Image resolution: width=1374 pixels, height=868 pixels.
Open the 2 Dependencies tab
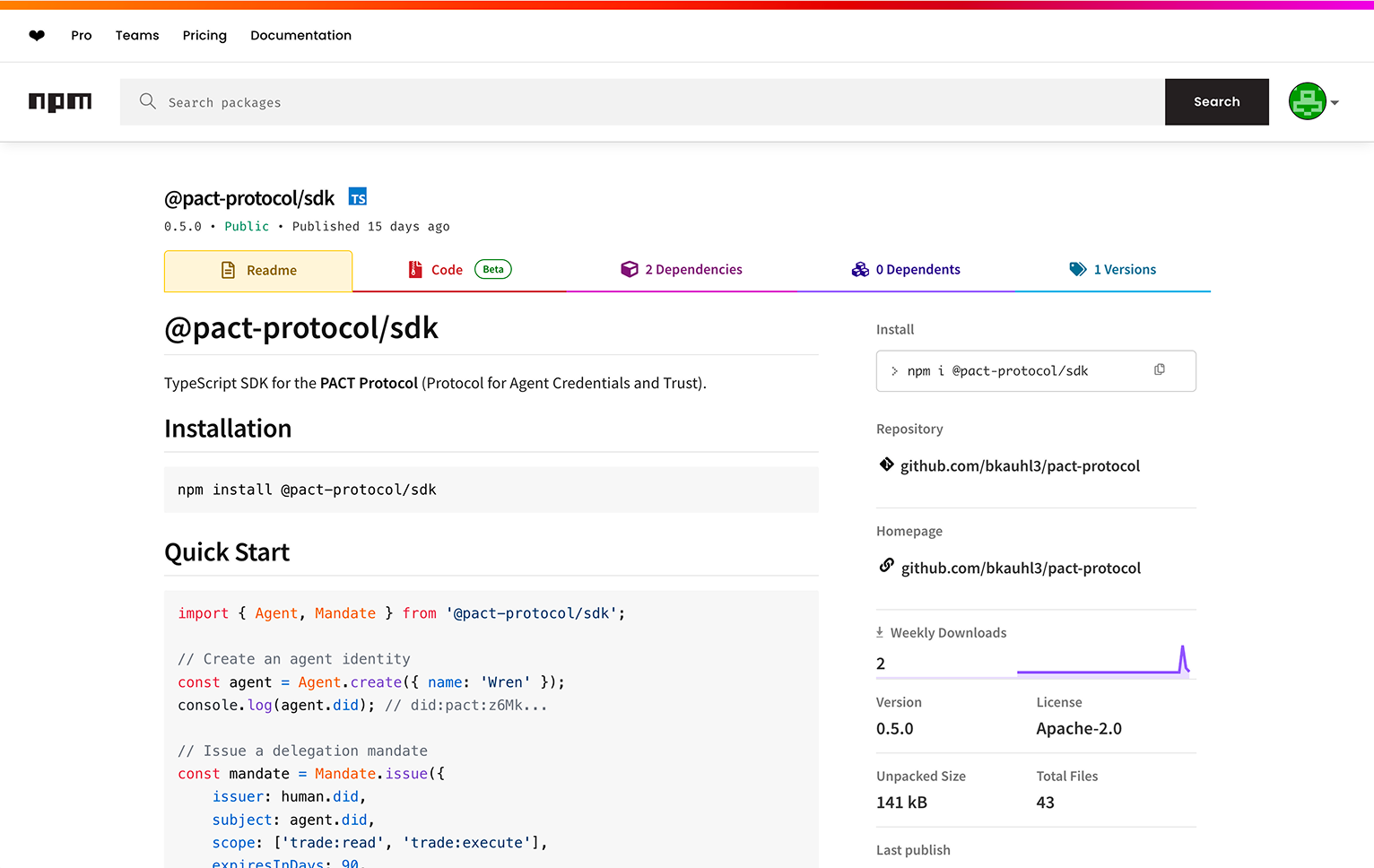coord(682,270)
